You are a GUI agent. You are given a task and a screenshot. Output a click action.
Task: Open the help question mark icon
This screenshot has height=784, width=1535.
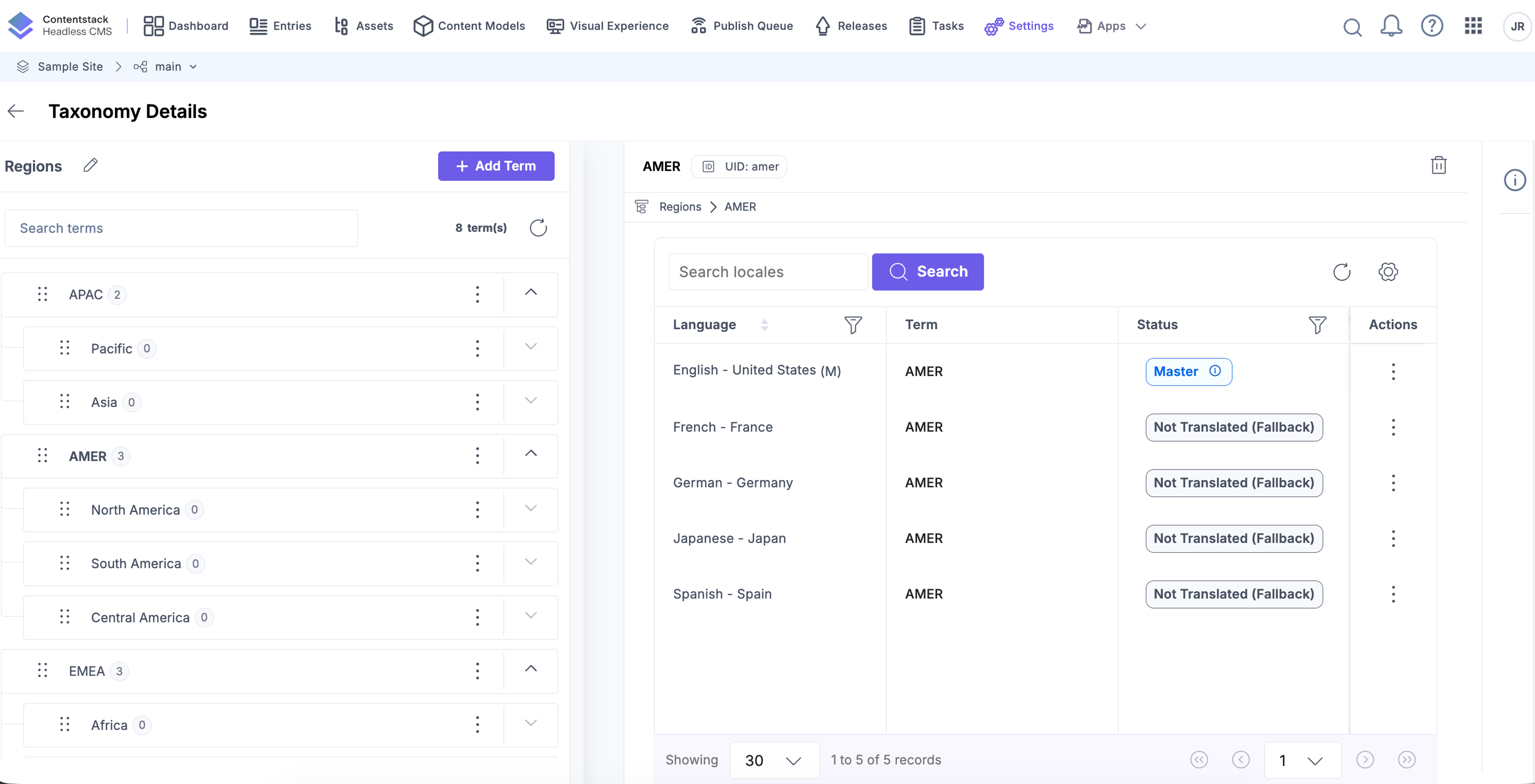click(x=1431, y=26)
